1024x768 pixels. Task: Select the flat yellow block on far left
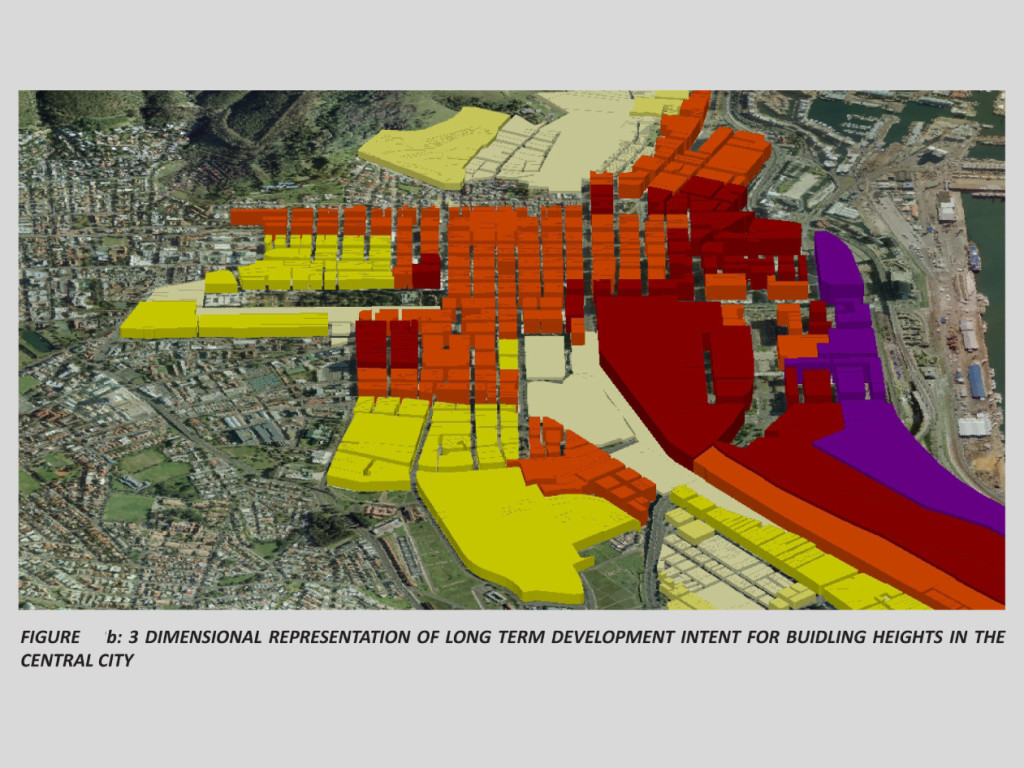pyautogui.click(x=160, y=320)
